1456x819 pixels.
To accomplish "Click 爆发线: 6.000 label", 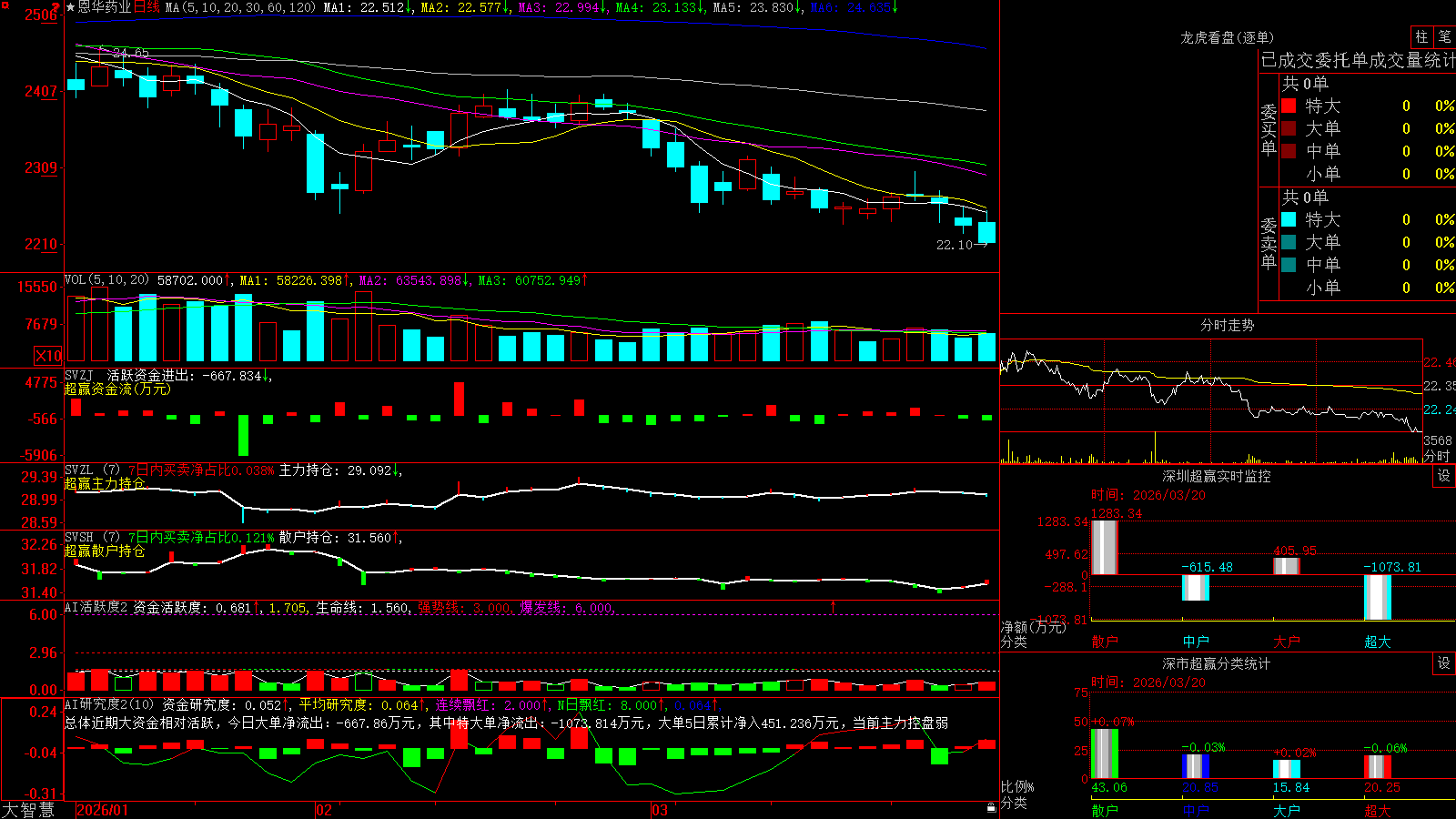I will point(567,607).
